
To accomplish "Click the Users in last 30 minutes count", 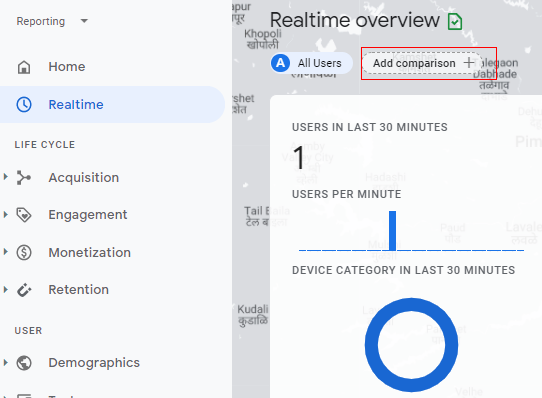I will 298,158.
